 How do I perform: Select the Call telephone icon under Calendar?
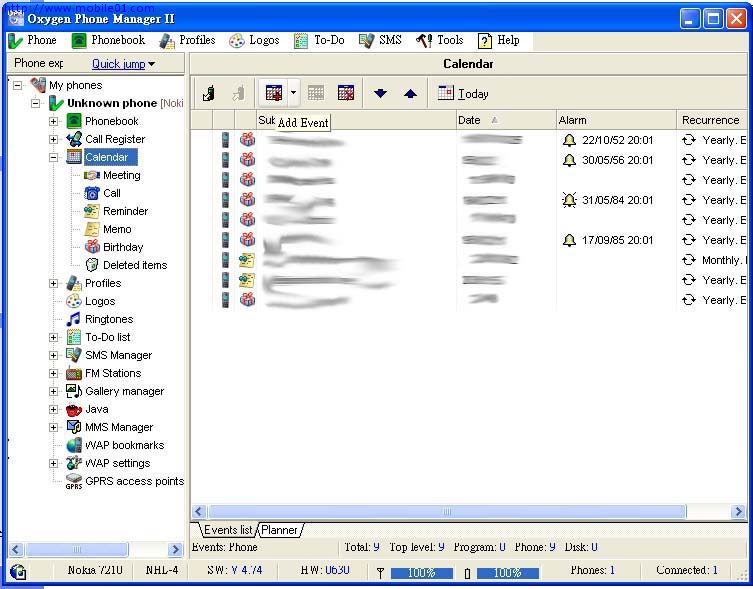[92, 193]
